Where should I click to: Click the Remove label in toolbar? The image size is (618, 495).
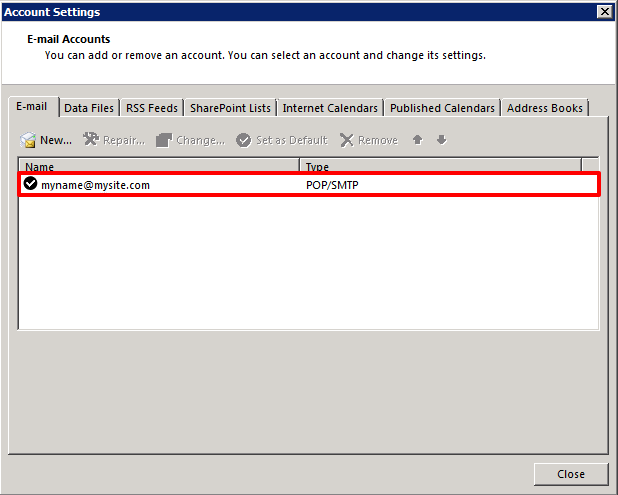(378, 140)
